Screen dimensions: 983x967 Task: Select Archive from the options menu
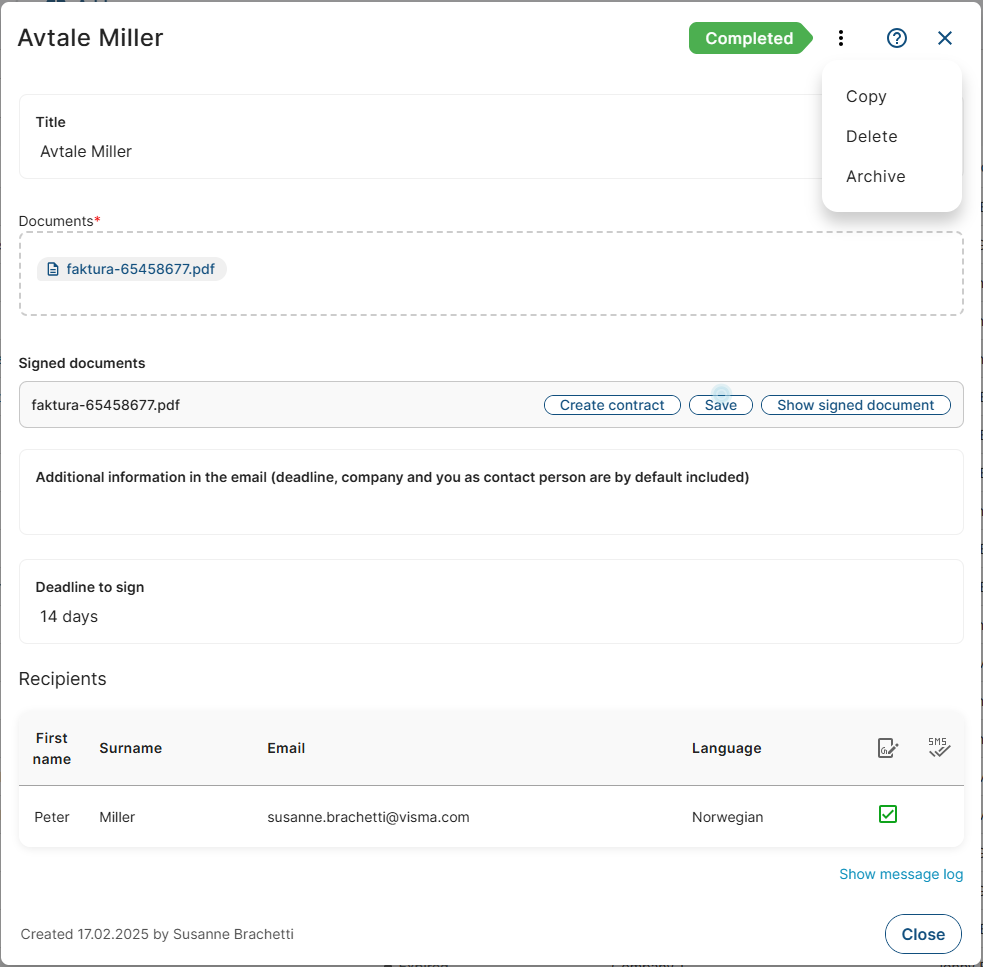(875, 176)
